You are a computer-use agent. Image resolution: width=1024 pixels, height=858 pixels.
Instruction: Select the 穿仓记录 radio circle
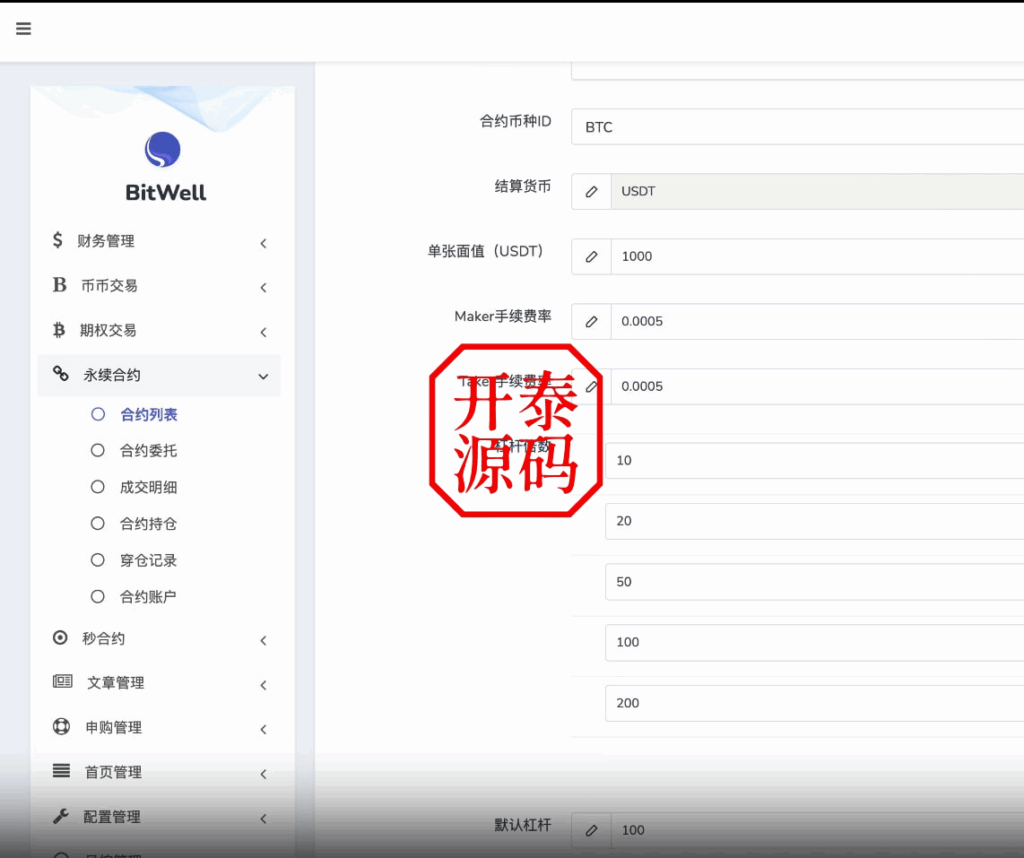(x=98, y=560)
